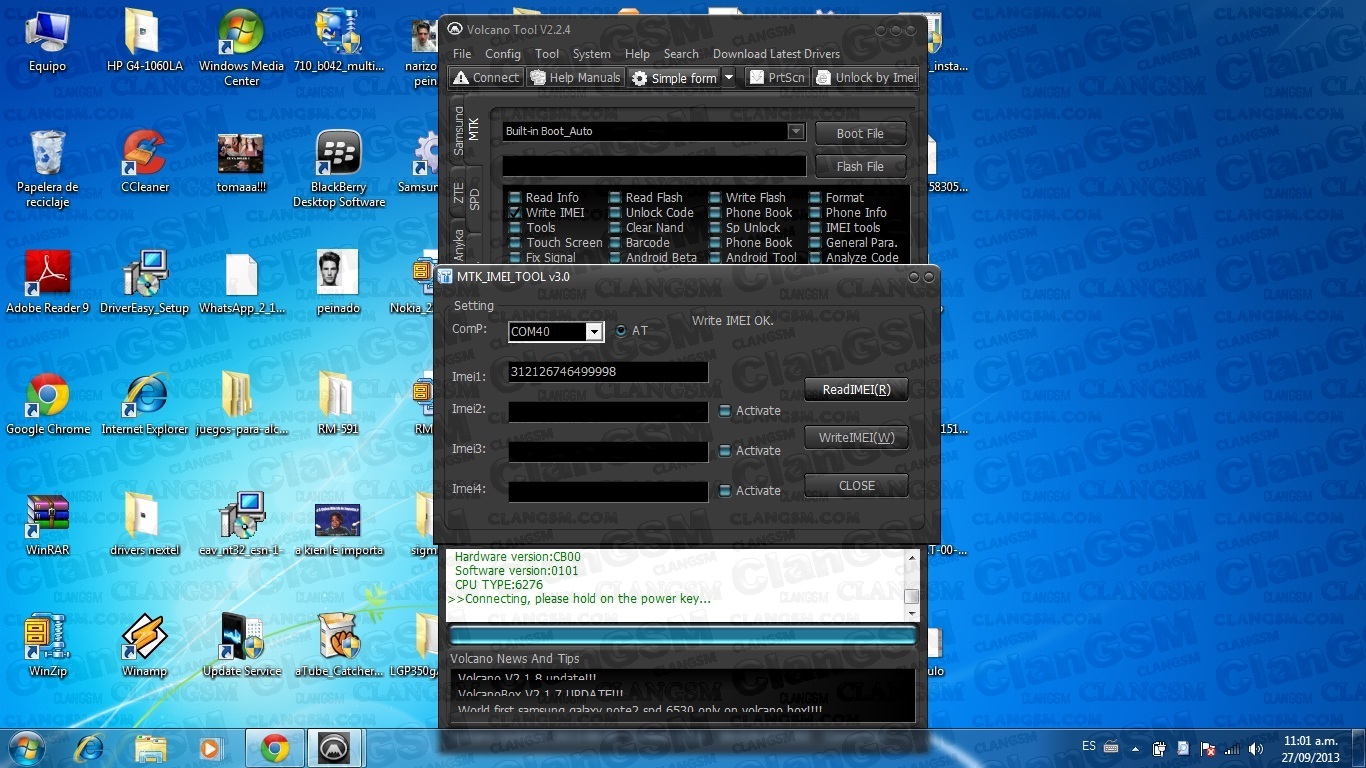Launch CCleaner from the desktop
The height and width of the screenshot is (768, 1366).
point(145,162)
